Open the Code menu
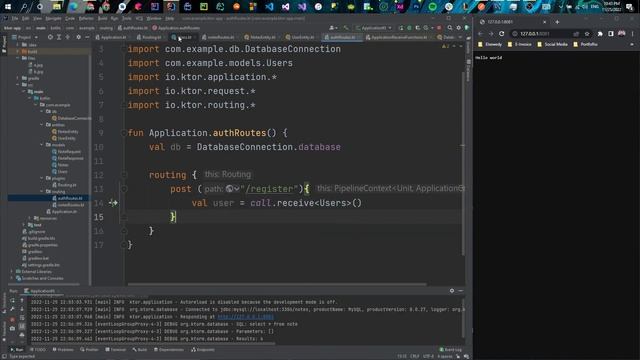 tap(70, 18)
